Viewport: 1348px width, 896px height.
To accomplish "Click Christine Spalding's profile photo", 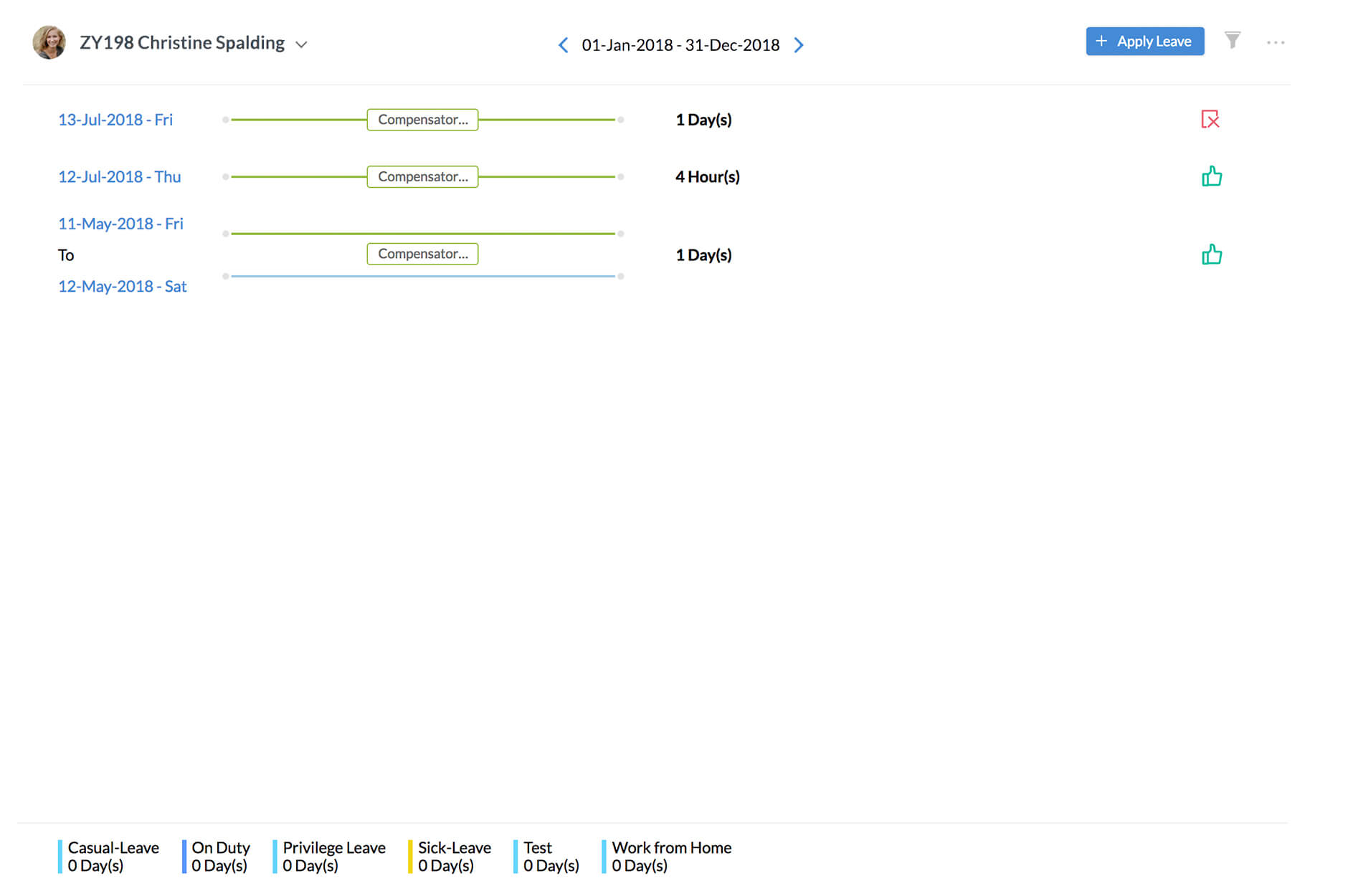I will (48, 42).
